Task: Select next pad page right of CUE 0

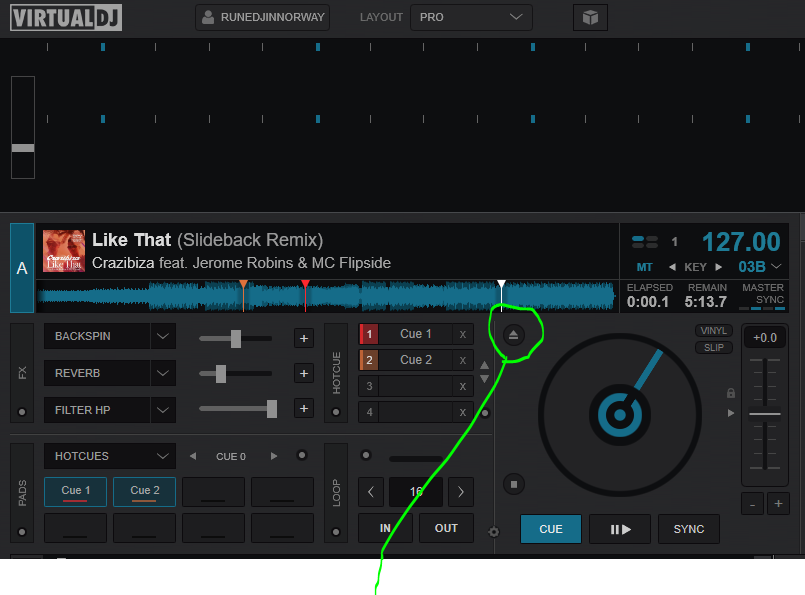Action: pos(274,456)
